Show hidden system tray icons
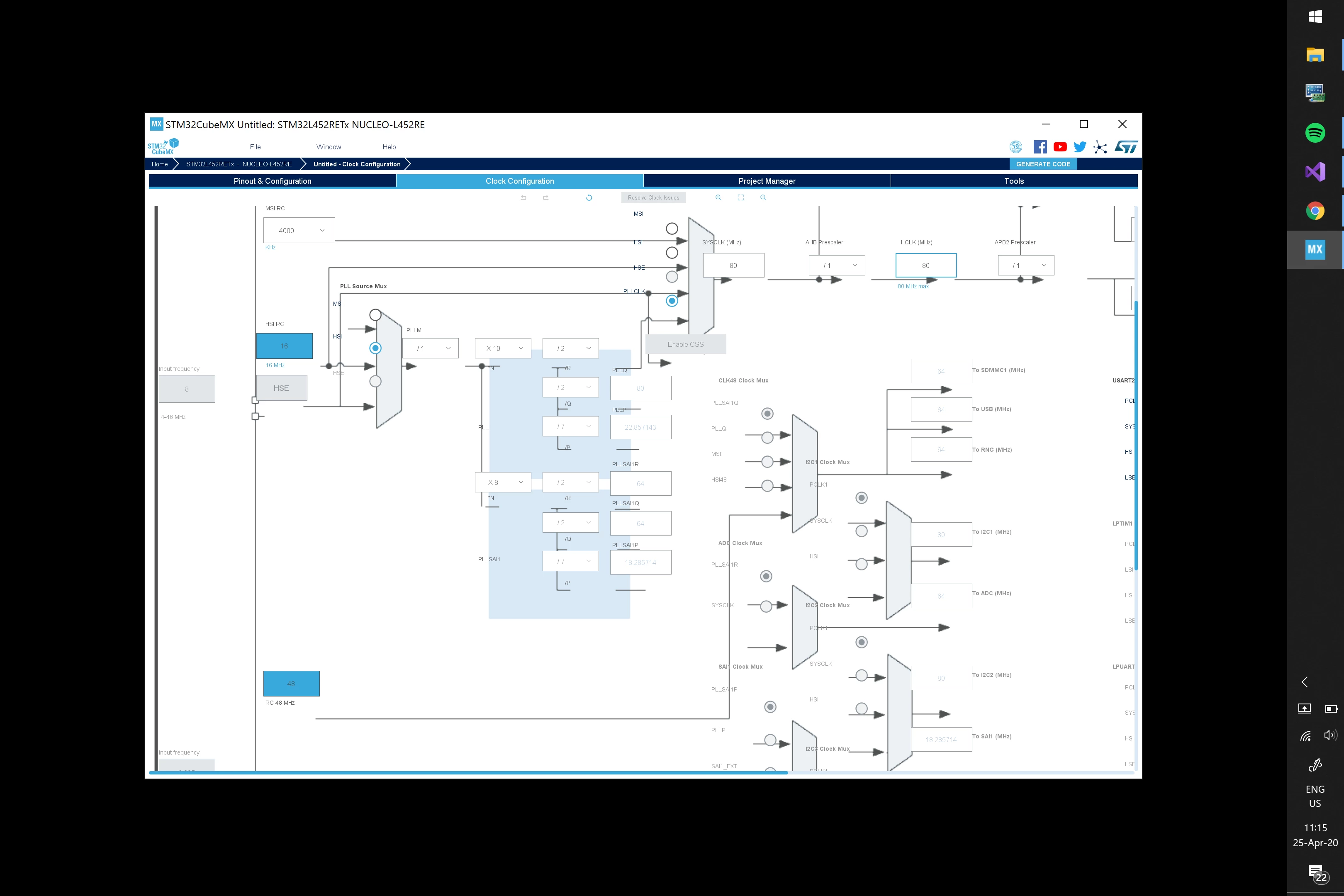1344x896 pixels. 1305,682
